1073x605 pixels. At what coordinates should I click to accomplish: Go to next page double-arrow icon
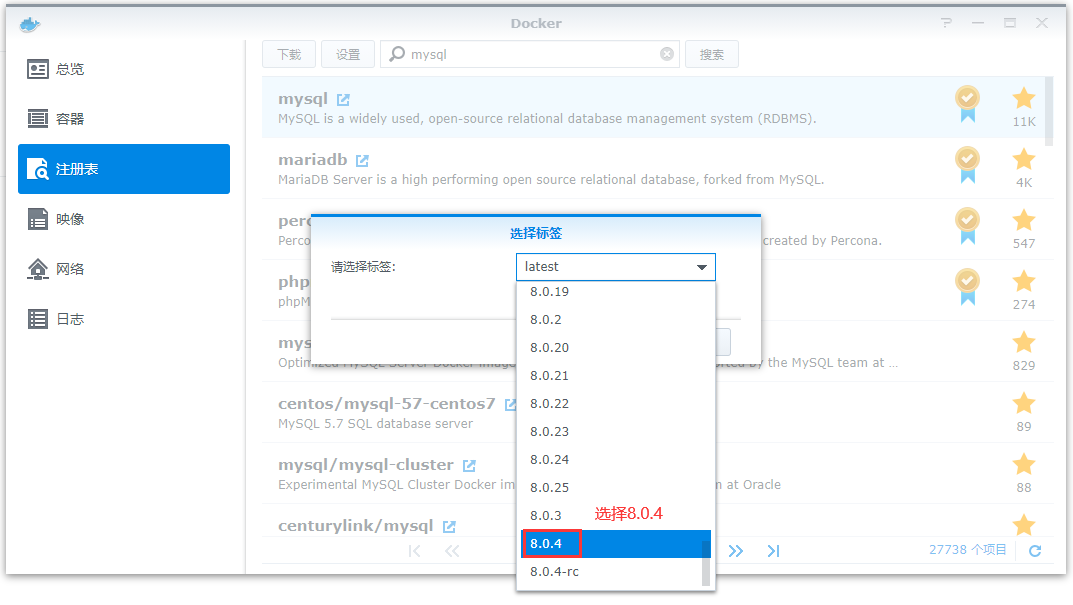pos(736,551)
